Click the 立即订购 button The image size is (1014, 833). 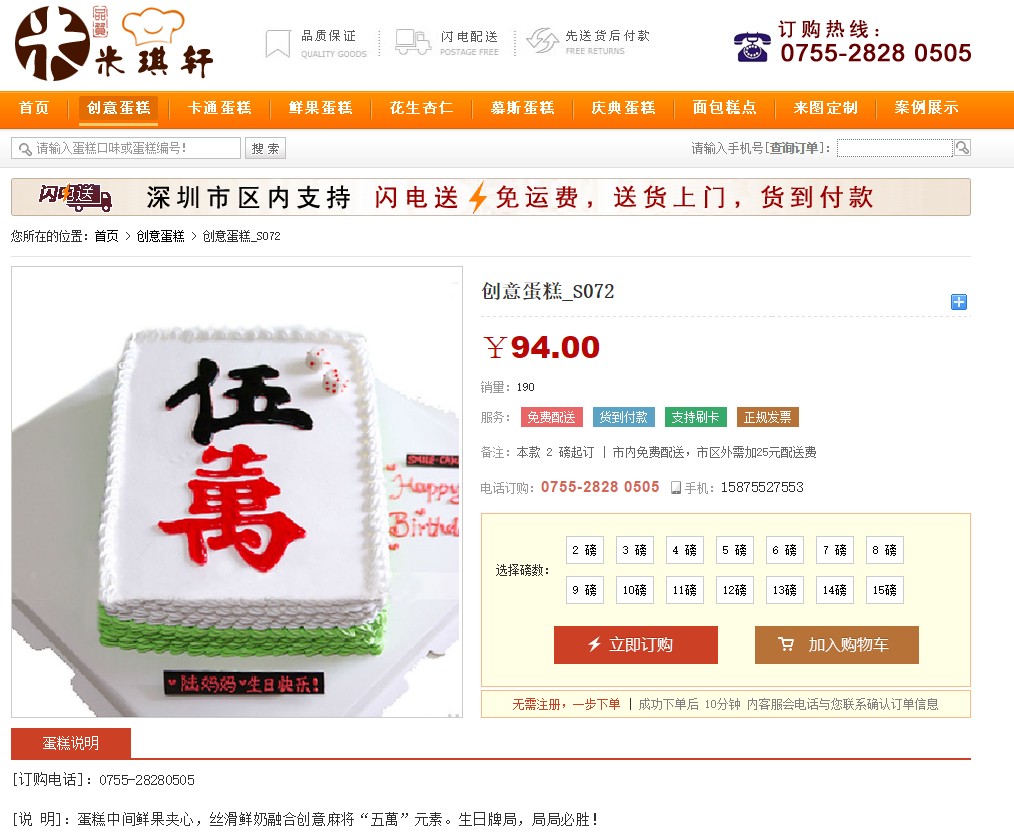click(x=636, y=645)
